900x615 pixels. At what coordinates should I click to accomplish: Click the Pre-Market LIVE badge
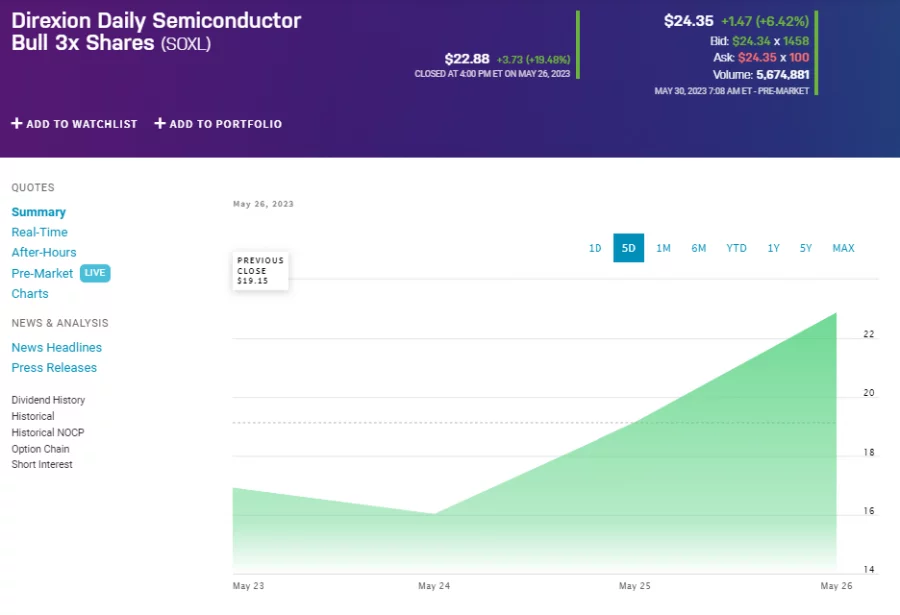(x=95, y=272)
